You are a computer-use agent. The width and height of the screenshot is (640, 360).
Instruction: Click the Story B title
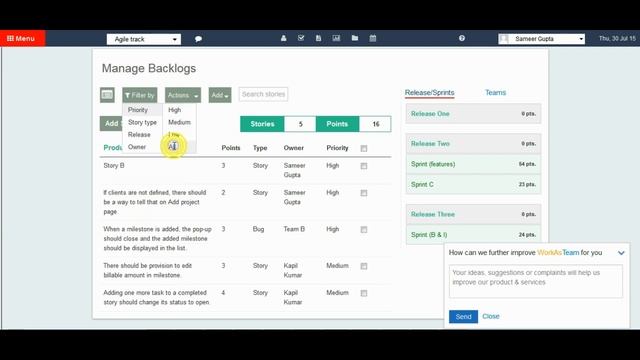114,165
